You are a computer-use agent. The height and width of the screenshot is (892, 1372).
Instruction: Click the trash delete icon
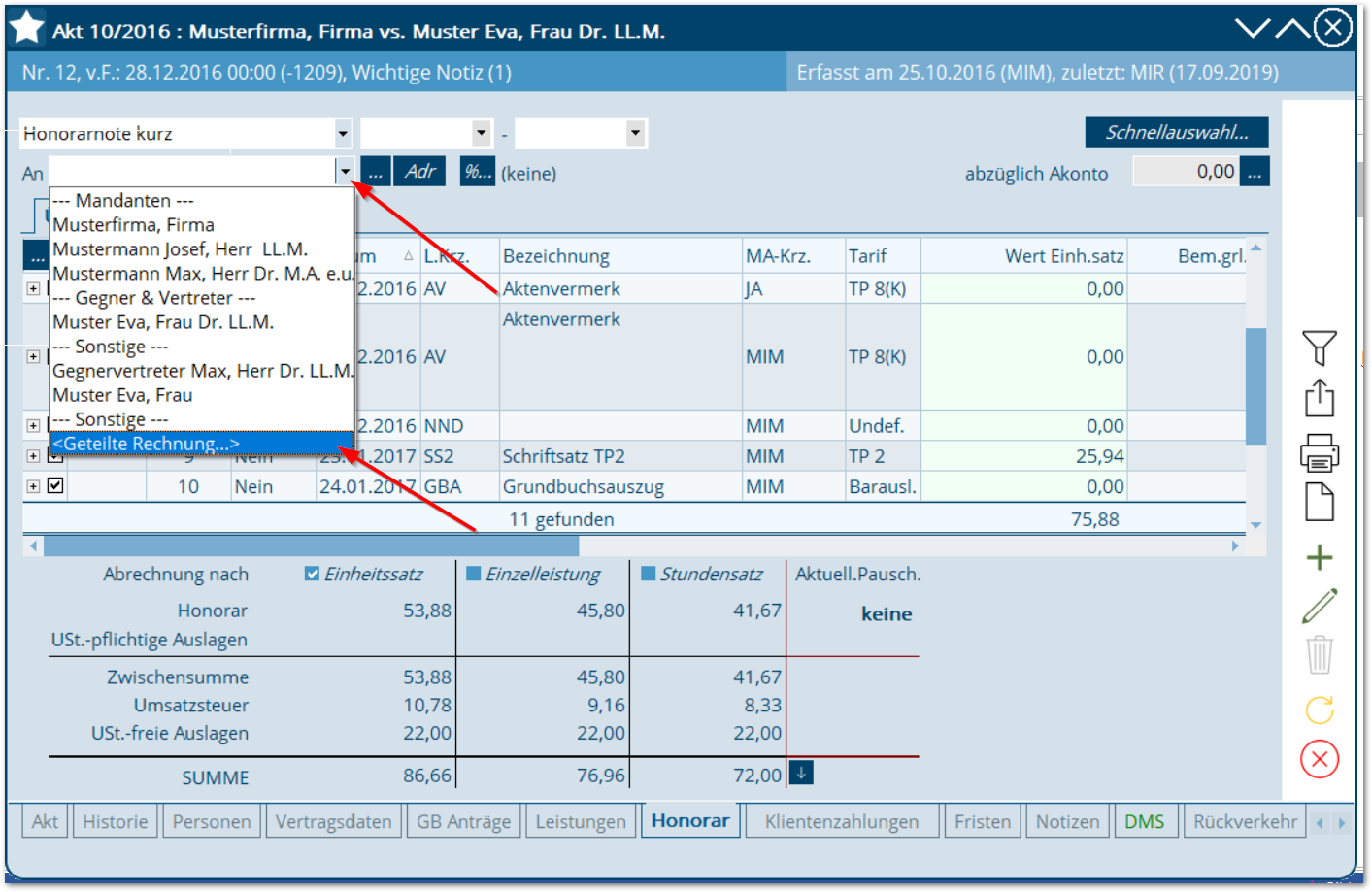point(1319,655)
